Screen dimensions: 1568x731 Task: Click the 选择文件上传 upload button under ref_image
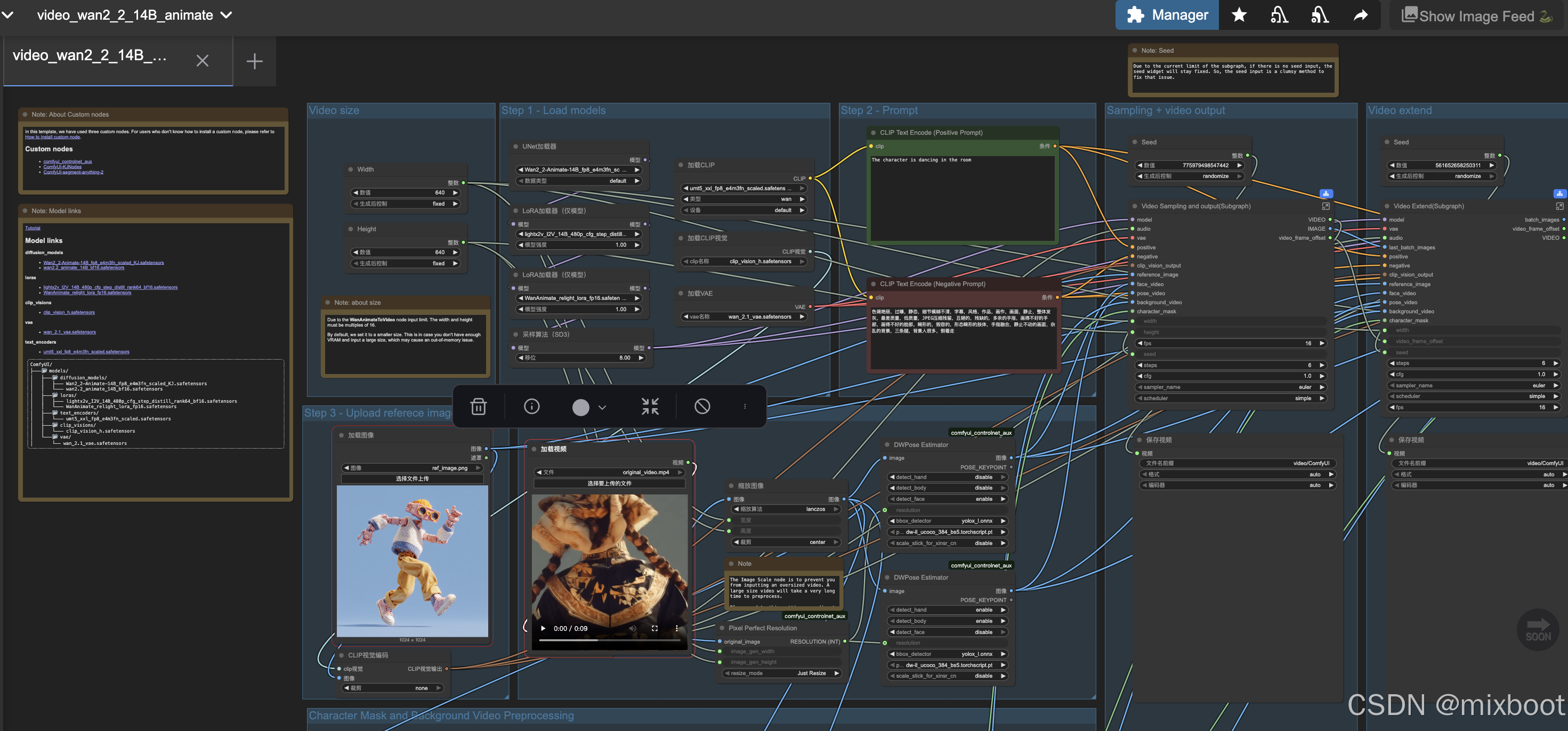412,479
